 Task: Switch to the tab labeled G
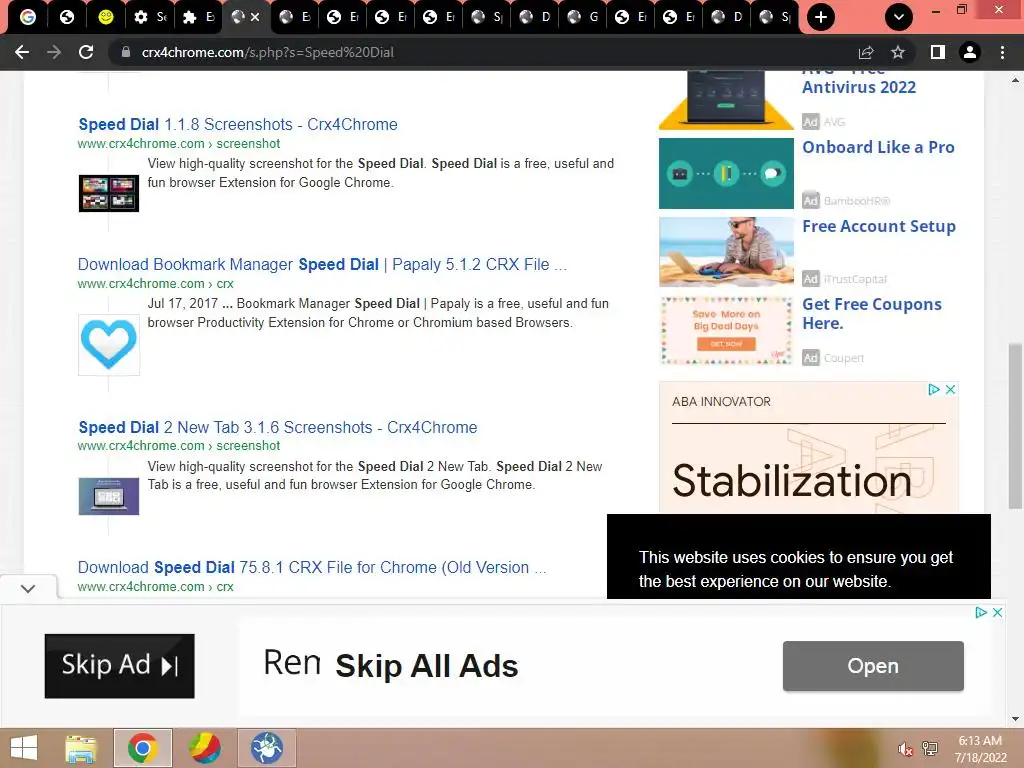pos(583,17)
